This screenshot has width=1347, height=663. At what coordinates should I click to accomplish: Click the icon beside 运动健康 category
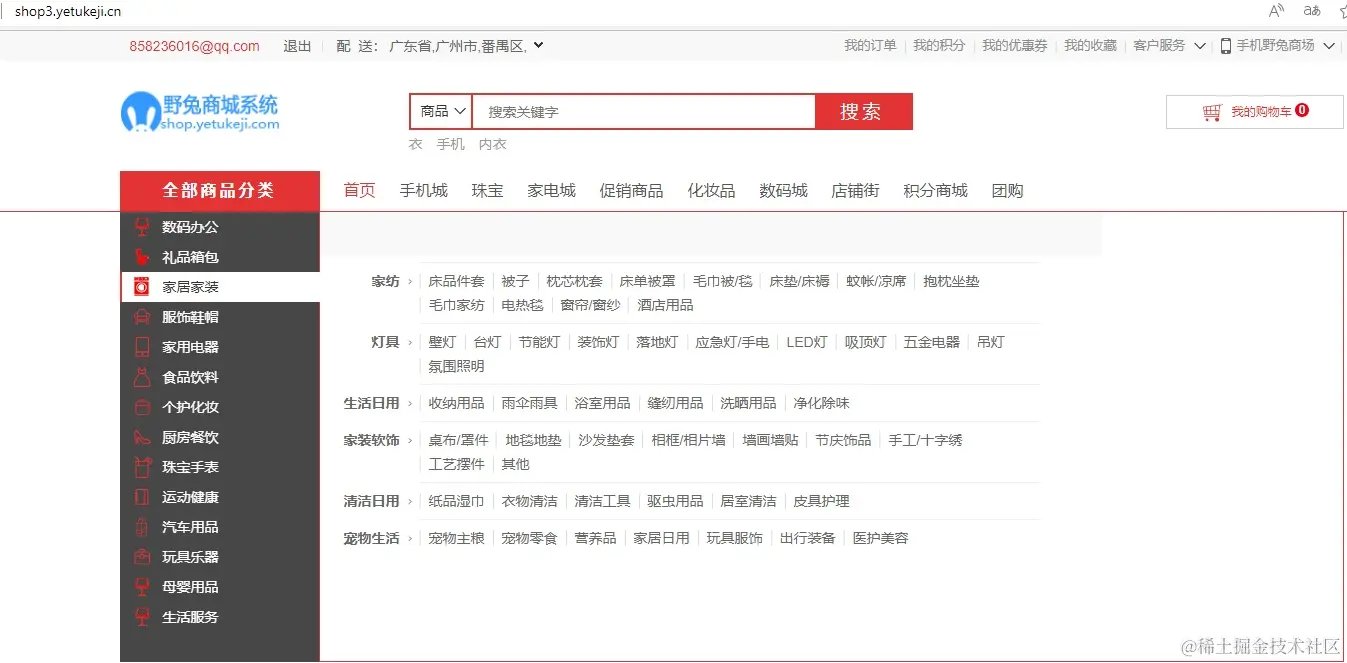[142, 497]
